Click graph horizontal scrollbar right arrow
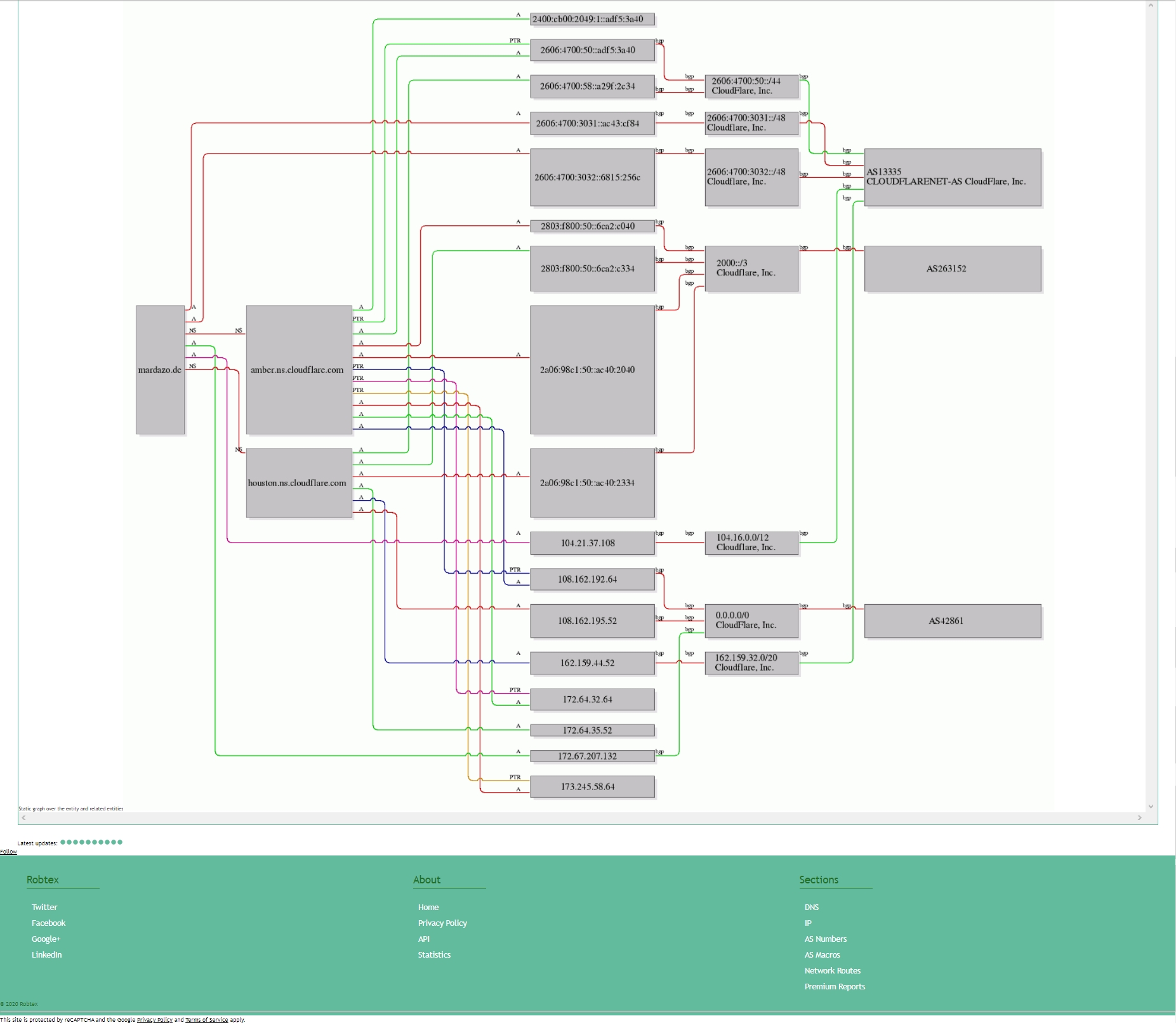1176x1023 pixels. pyautogui.click(x=1140, y=817)
